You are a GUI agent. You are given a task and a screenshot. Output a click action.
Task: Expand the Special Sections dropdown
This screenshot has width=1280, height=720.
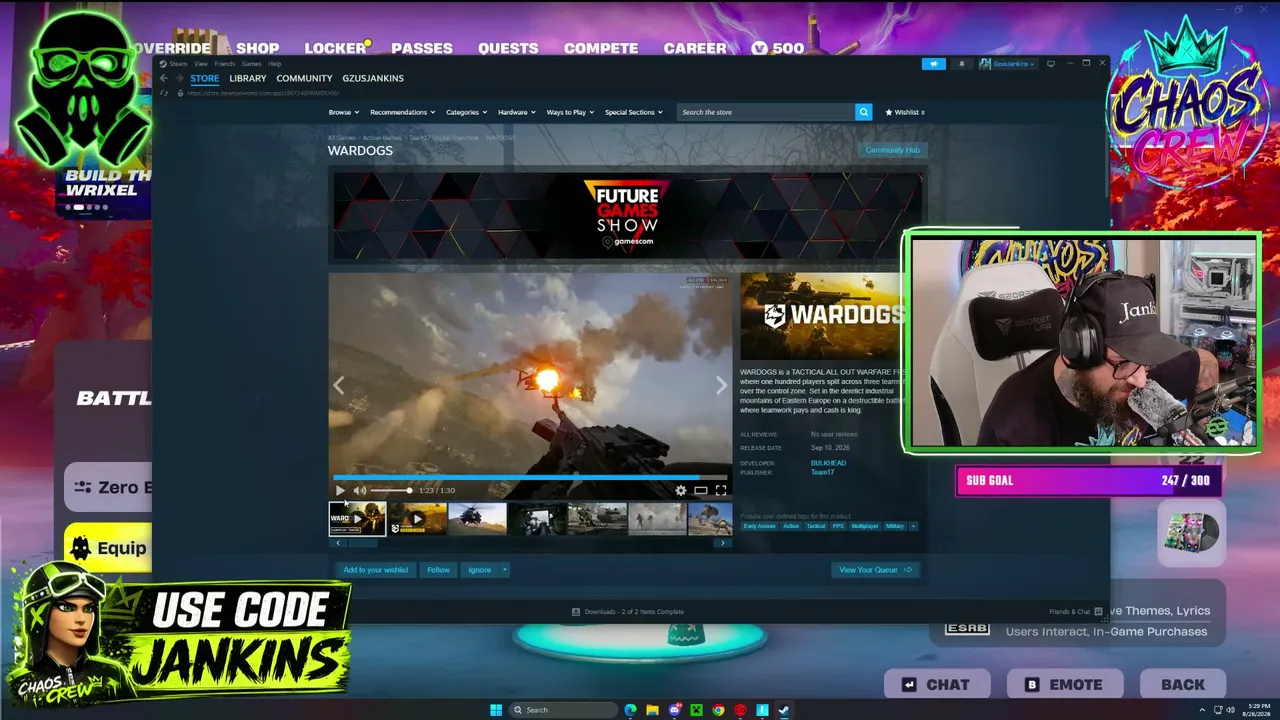633,112
